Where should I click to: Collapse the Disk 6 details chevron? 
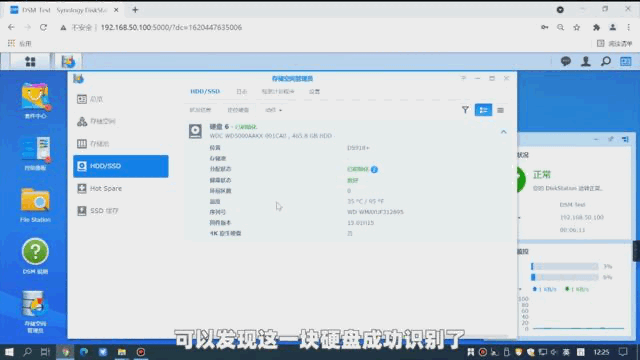(x=503, y=132)
